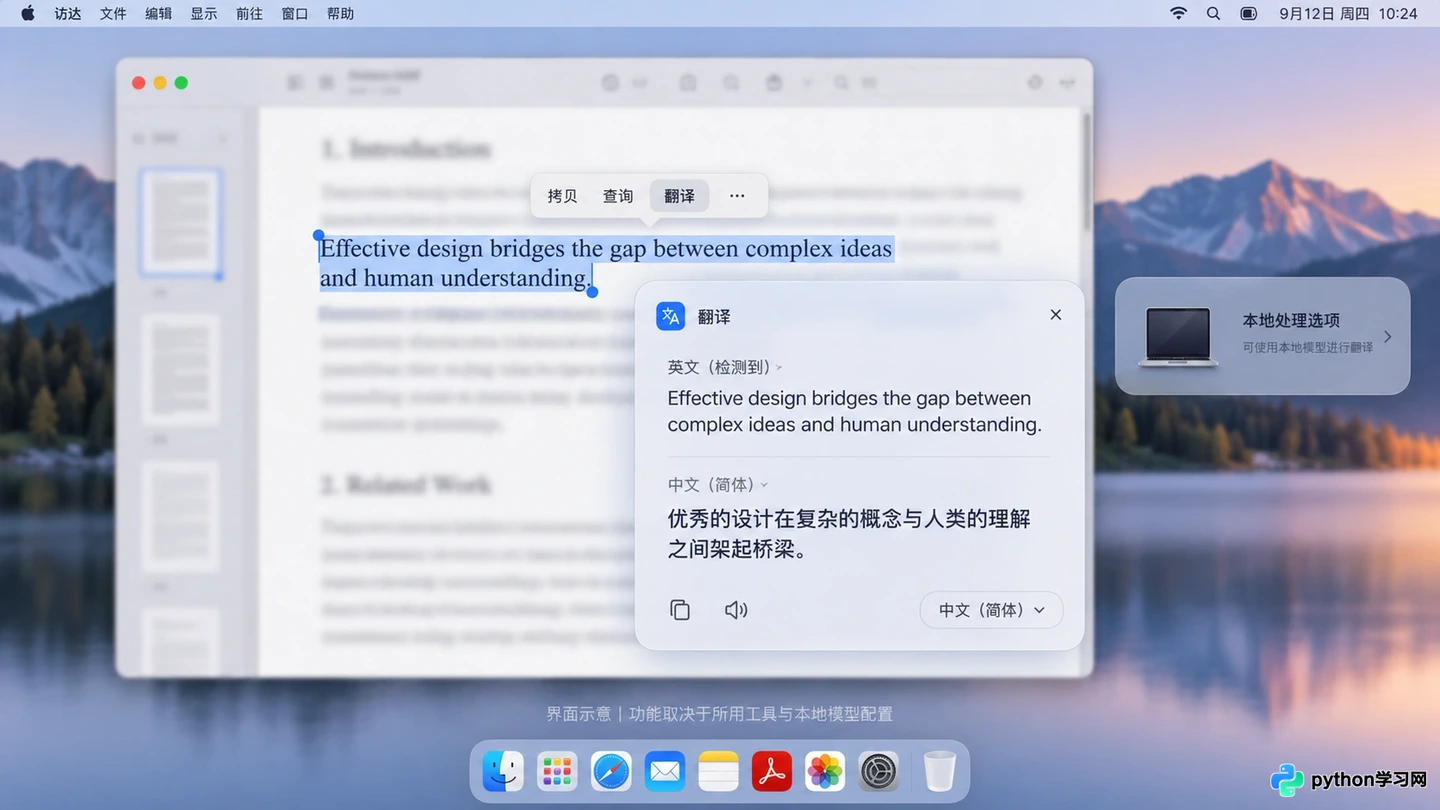Open the 访达 menu
The height and width of the screenshot is (810, 1440).
(x=68, y=14)
